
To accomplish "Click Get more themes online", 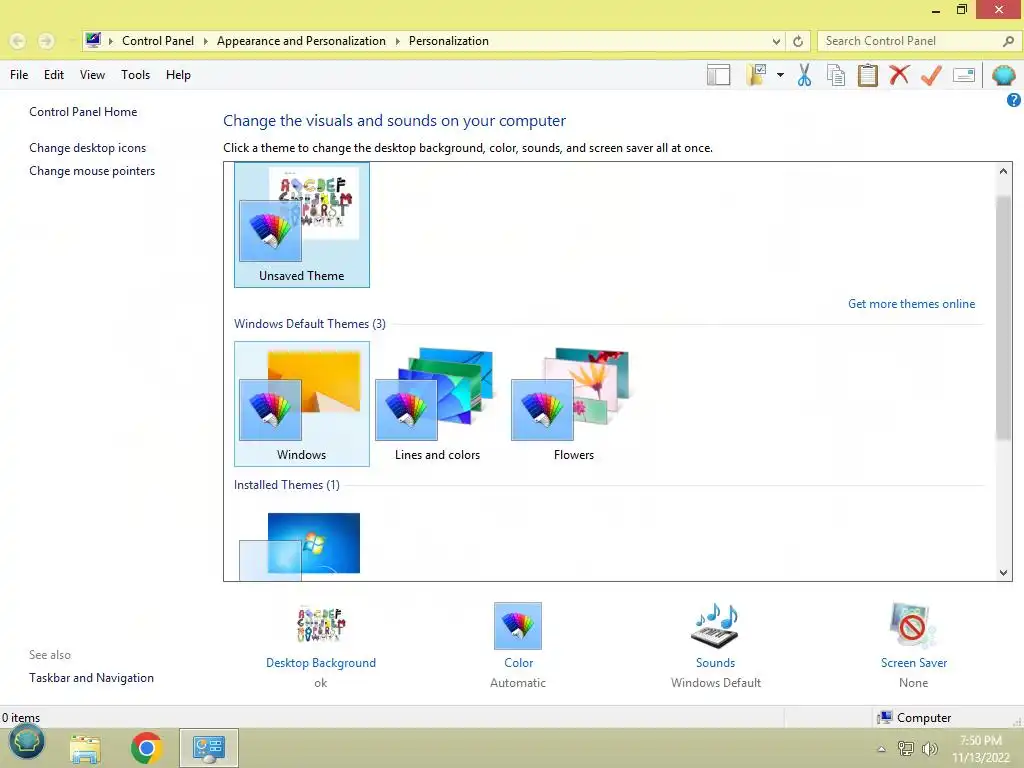I will pyautogui.click(x=911, y=304).
